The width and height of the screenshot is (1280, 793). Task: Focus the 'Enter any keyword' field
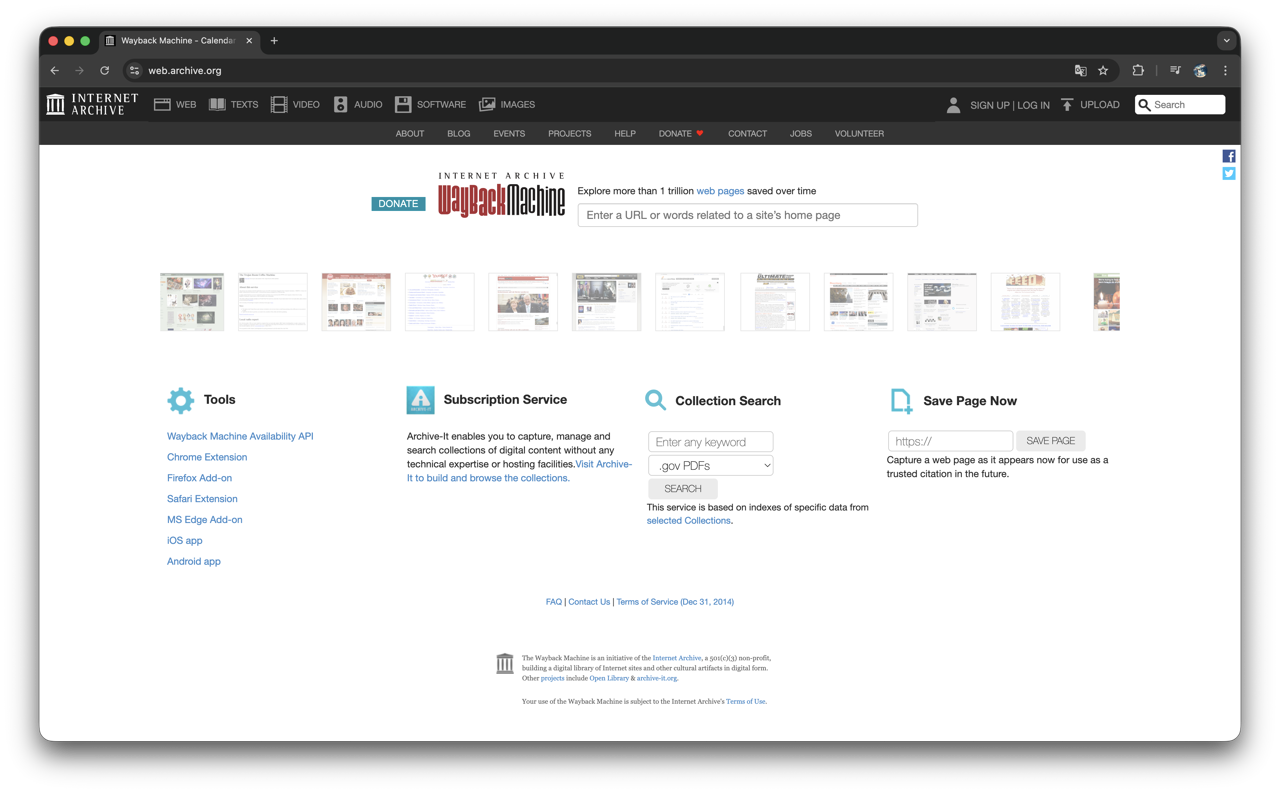pos(710,441)
